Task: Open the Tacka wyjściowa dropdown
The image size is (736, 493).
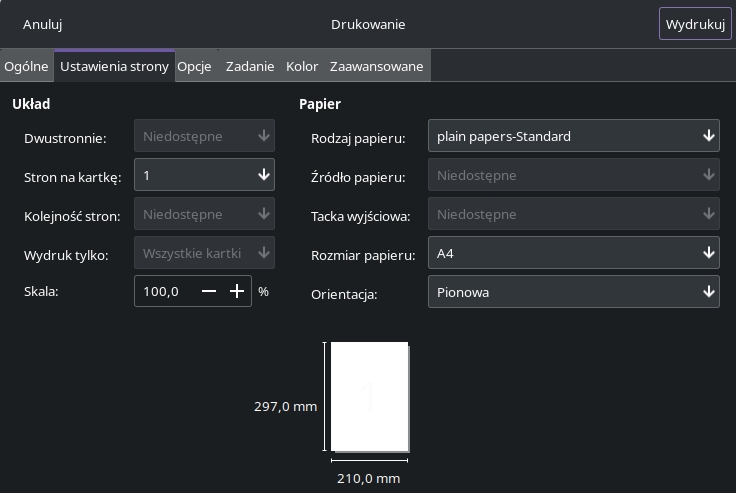Action: pyautogui.click(x=574, y=214)
